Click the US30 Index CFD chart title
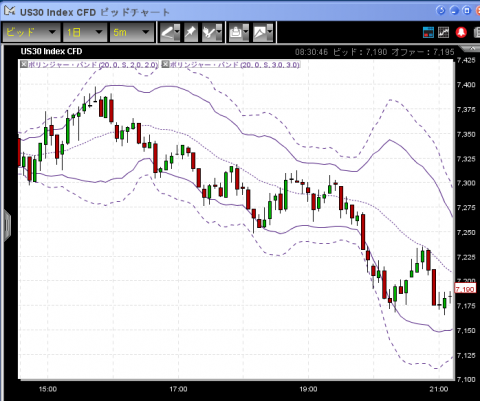480x401 pixels. click(x=51, y=51)
